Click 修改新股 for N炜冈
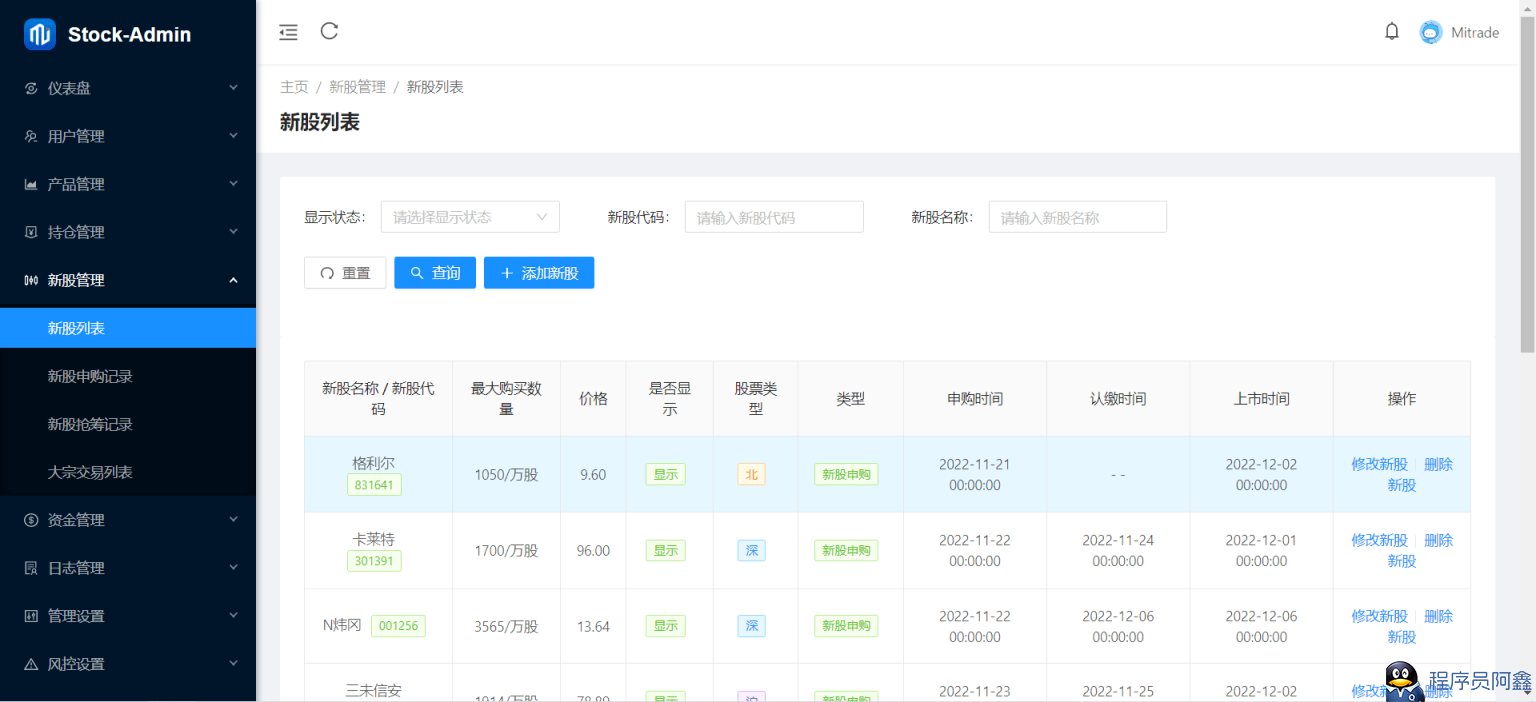This screenshot has width=1536, height=702. coord(1379,616)
